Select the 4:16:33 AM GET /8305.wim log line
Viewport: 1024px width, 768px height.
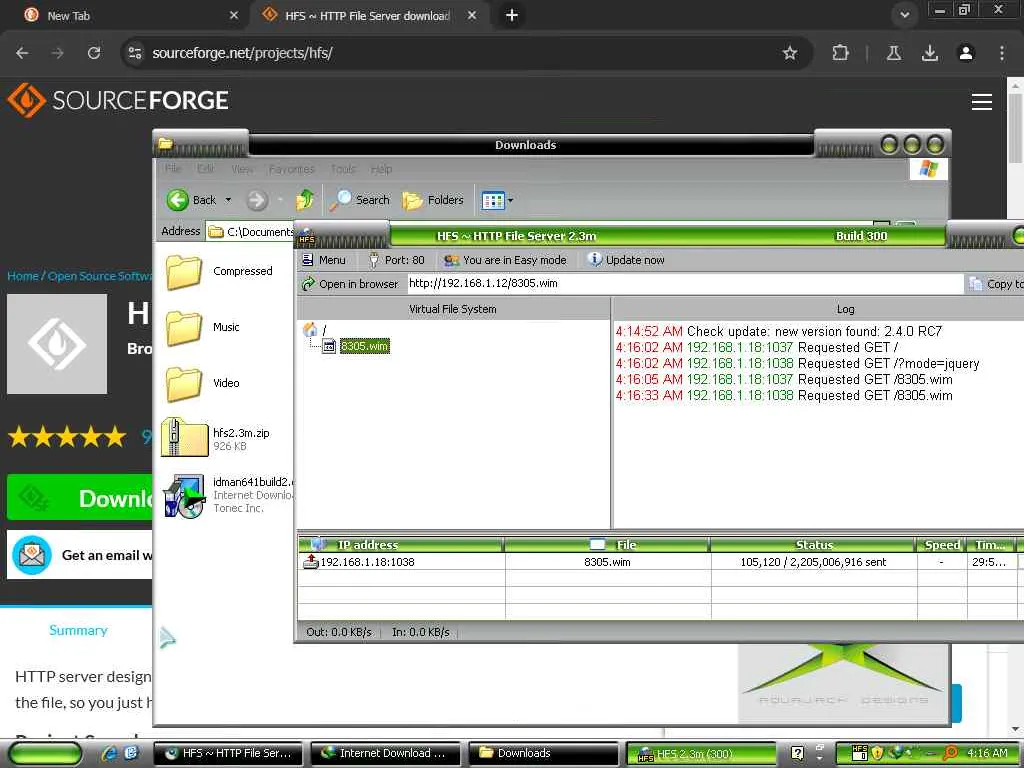pos(784,395)
